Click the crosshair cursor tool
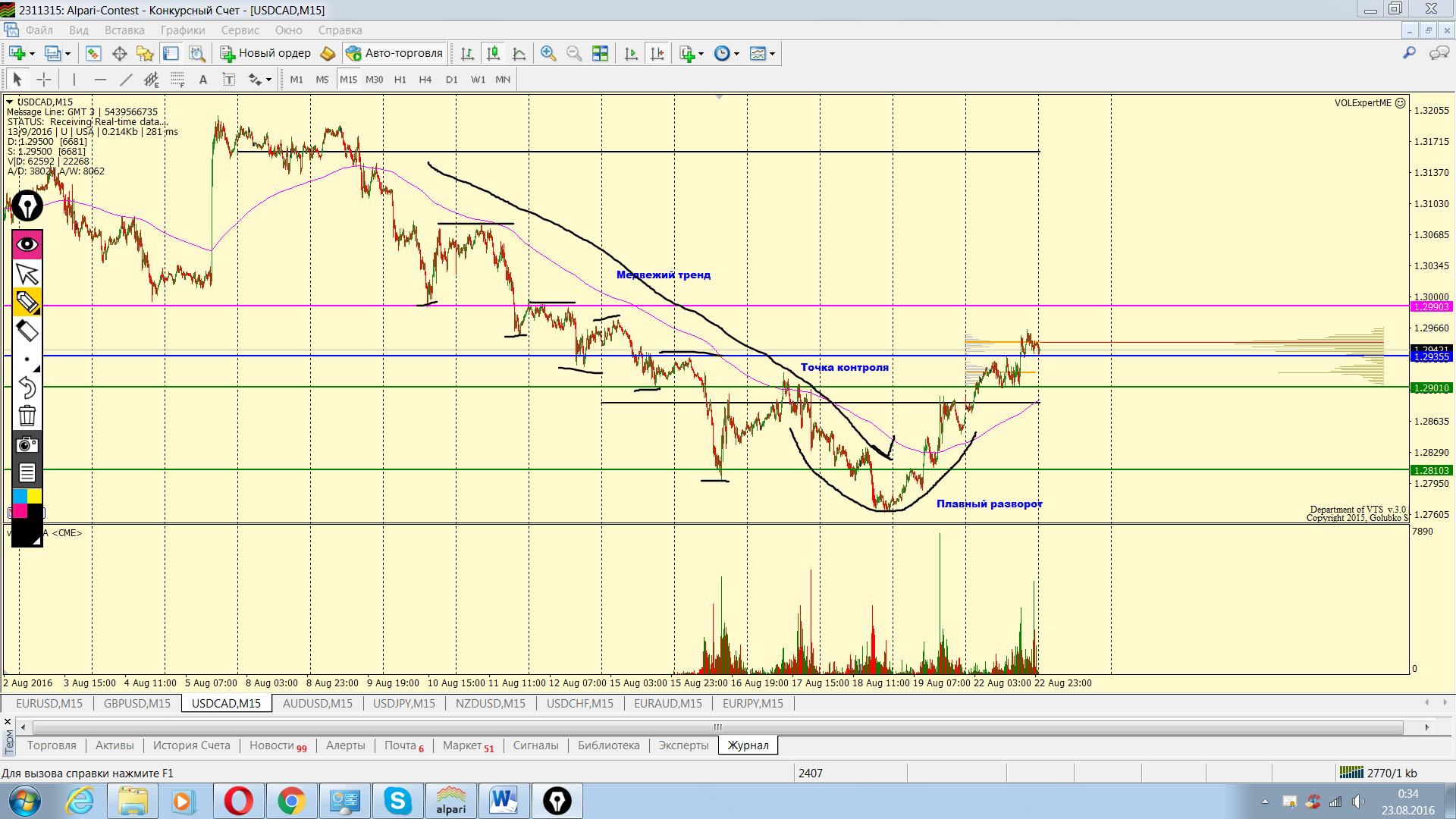Screen dimensions: 1456x819 point(44,80)
